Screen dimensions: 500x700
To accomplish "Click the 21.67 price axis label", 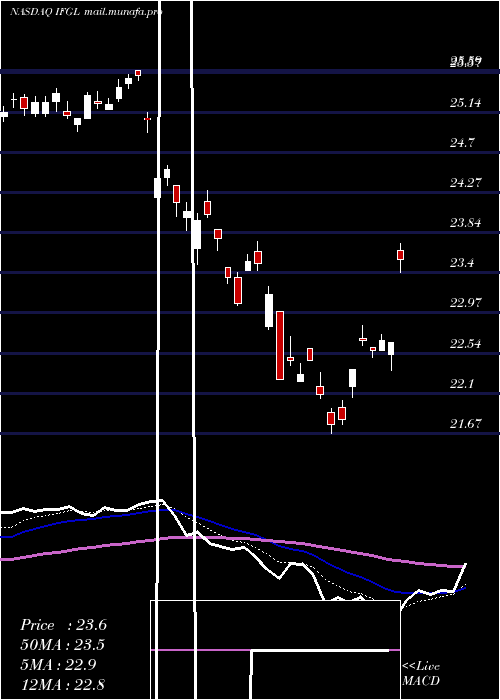I will click(466, 424).
